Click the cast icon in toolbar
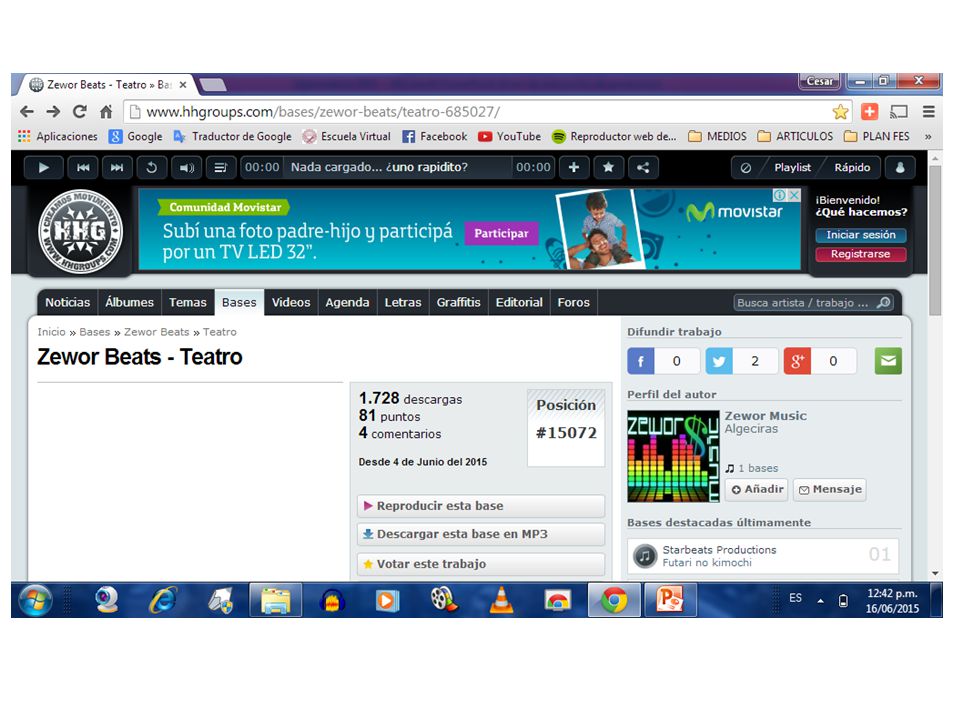 [x=899, y=111]
